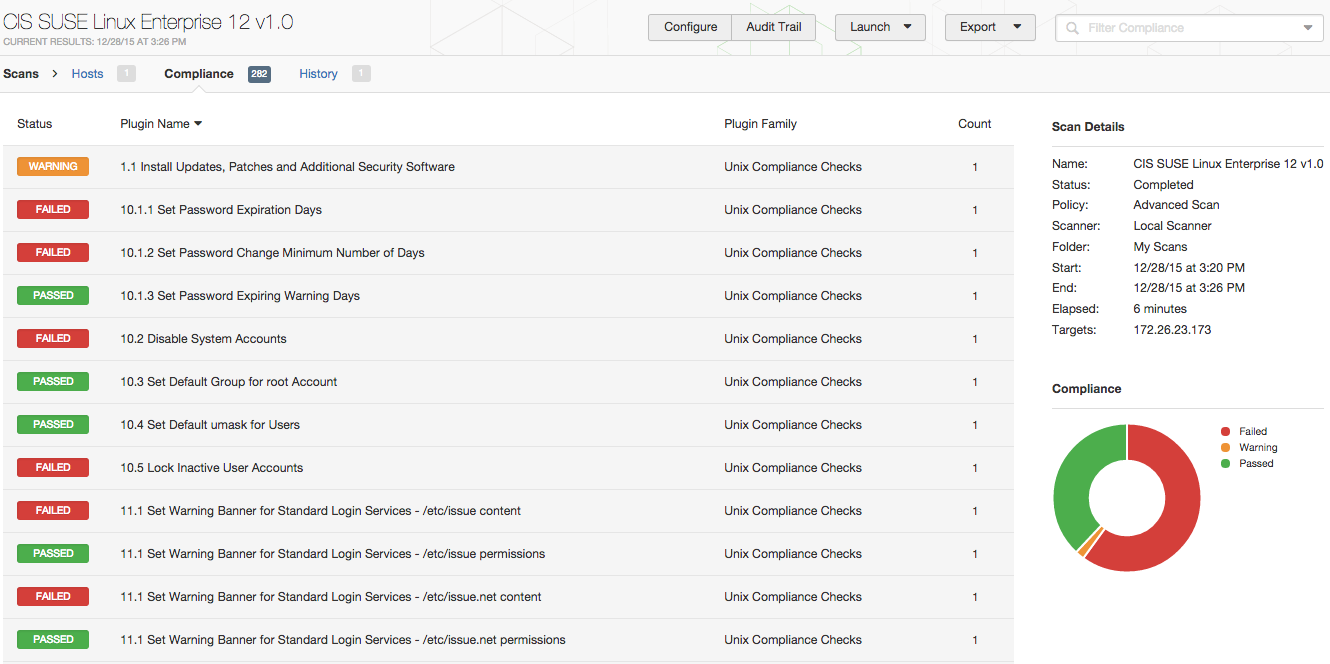Viewport: 1330px width, 664px height.
Task: Expand the Export dropdown button
Action: tap(990, 27)
